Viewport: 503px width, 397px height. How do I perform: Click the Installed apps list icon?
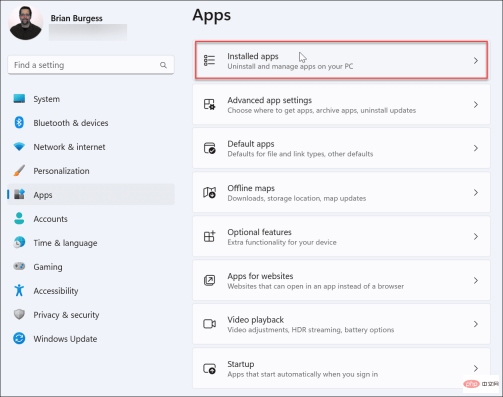(x=209, y=60)
